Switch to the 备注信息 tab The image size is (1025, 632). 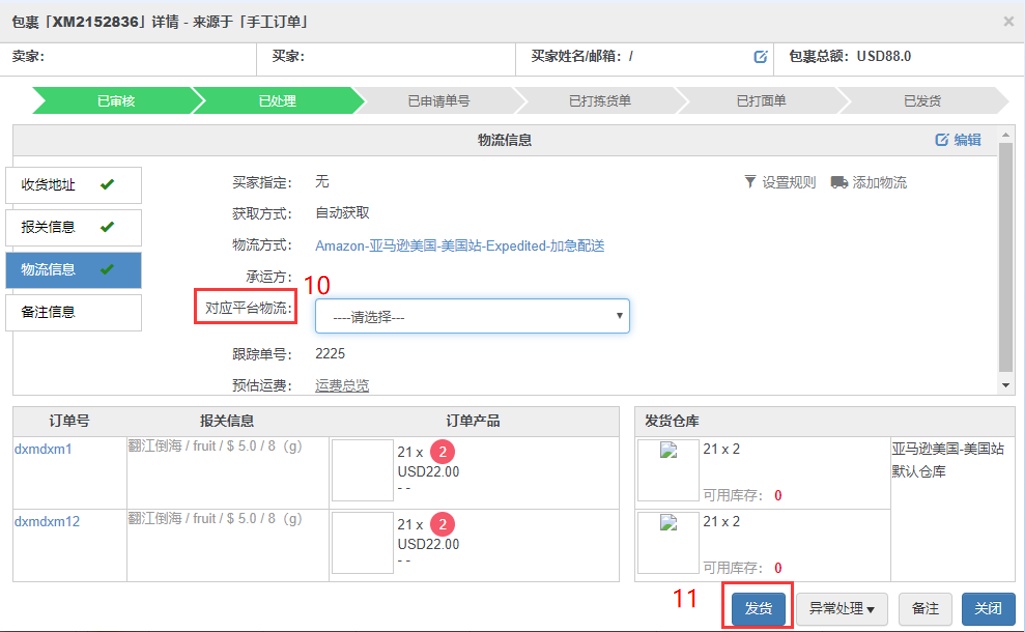[73, 312]
